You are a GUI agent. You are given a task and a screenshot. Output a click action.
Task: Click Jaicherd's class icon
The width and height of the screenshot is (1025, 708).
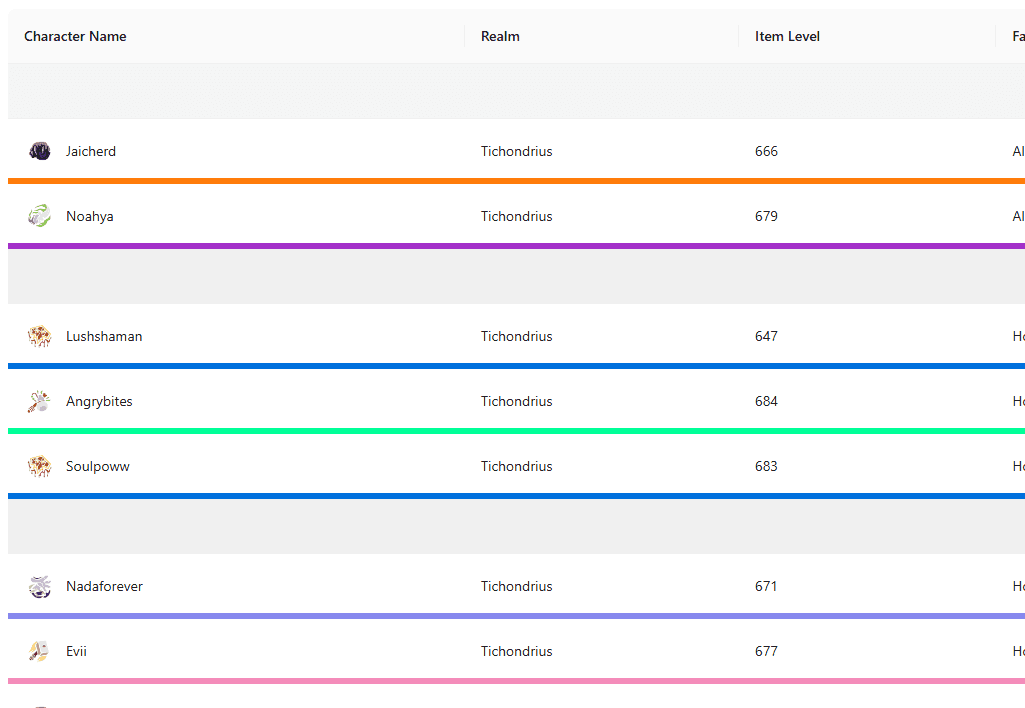coord(40,151)
